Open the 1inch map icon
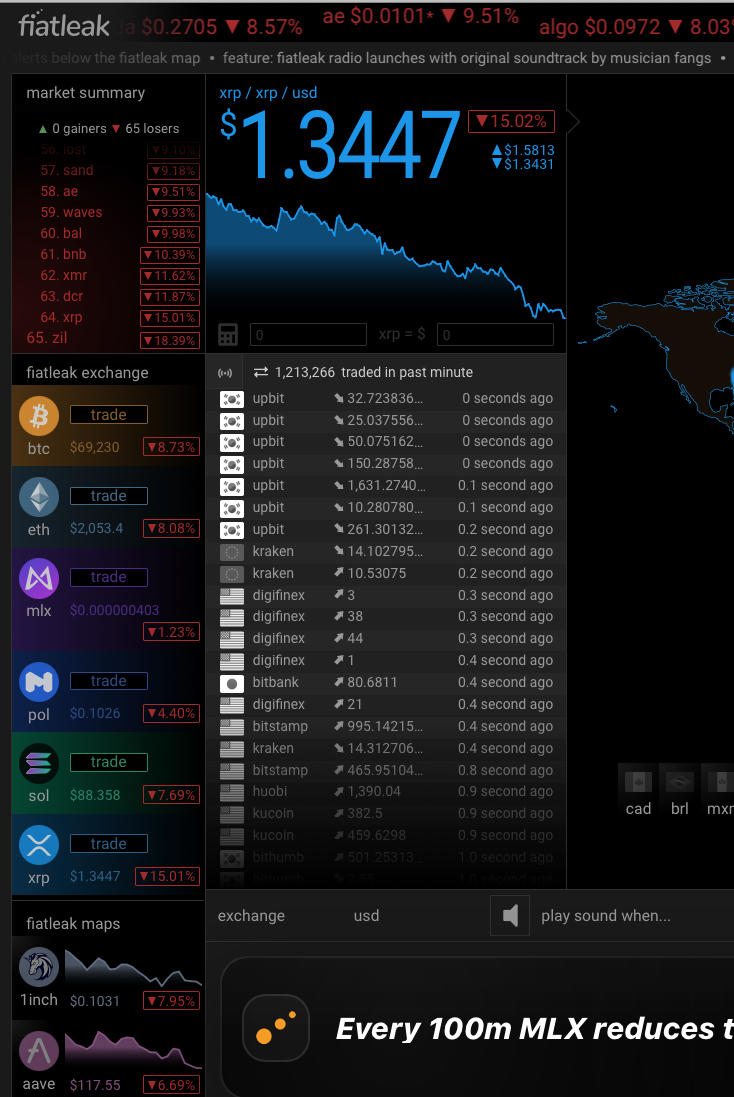Image resolution: width=734 pixels, height=1097 pixels. pyautogui.click(x=38, y=967)
